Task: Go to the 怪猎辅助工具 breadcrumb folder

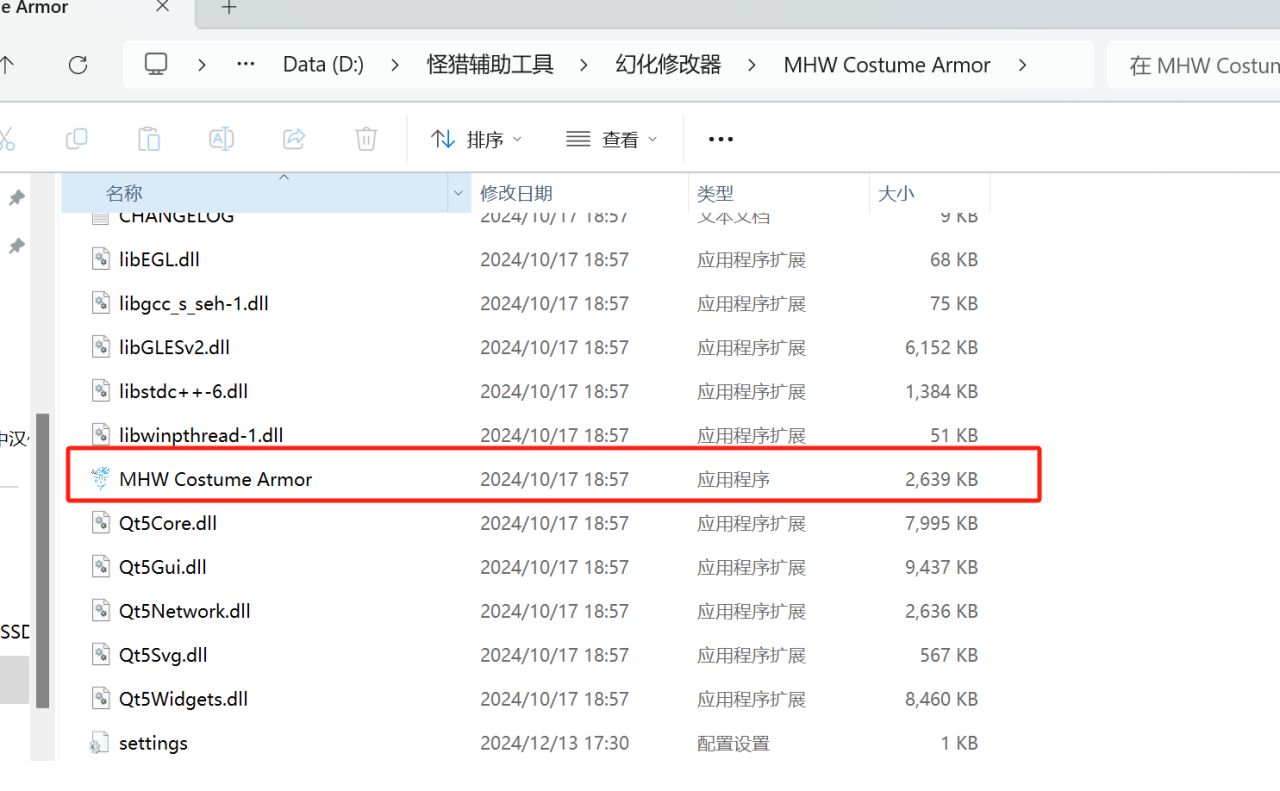Action: click(x=490, y=65)
